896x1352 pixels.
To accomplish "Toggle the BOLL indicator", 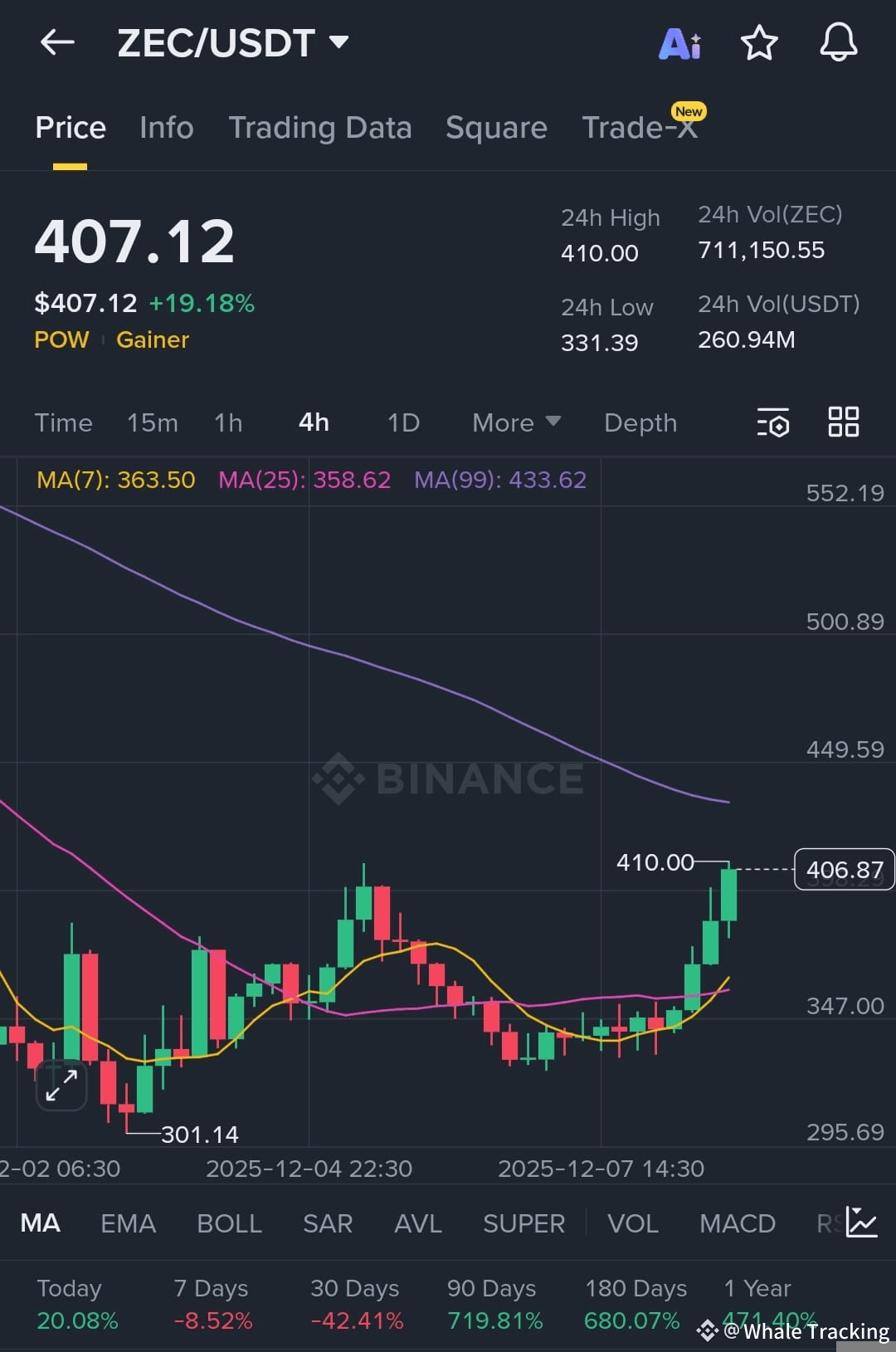I will point(229,1223).
